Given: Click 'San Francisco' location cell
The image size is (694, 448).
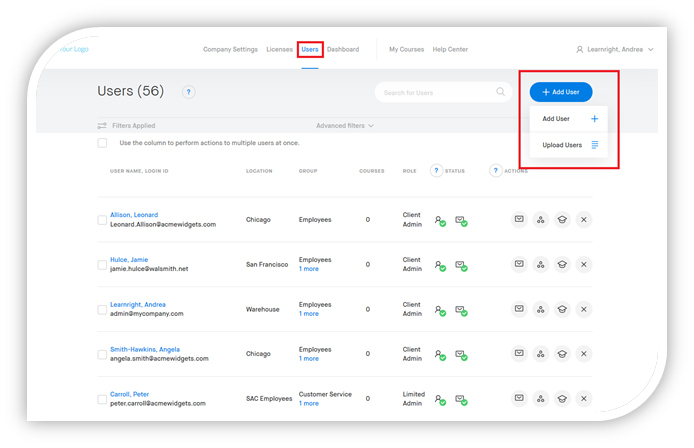Looking at the screenshot, I should coord(267,264).
